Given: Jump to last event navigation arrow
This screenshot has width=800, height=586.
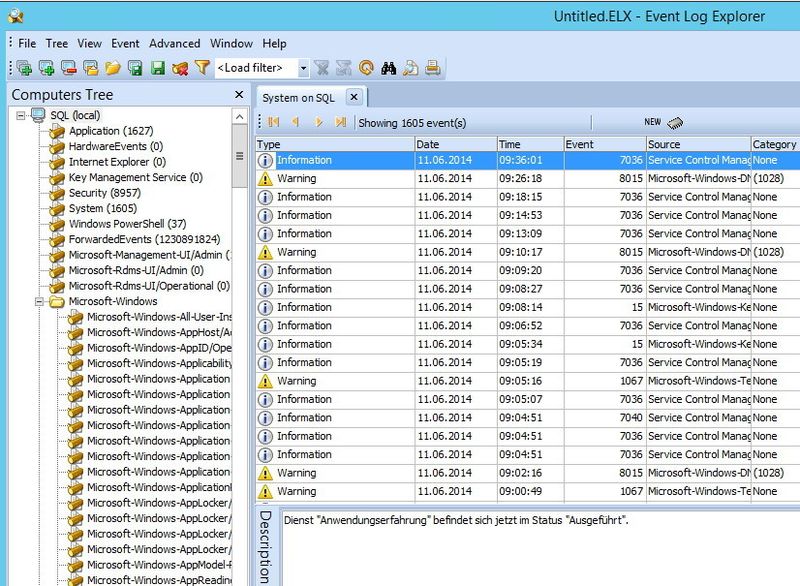Looking at the screenshot, I should 340,122.
